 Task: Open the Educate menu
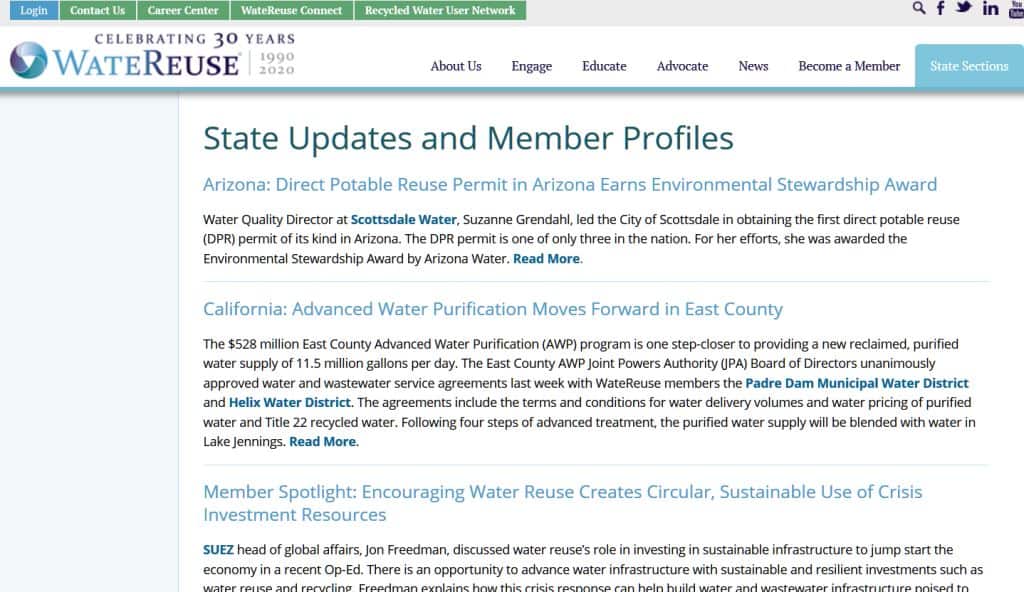click(604, 66)
